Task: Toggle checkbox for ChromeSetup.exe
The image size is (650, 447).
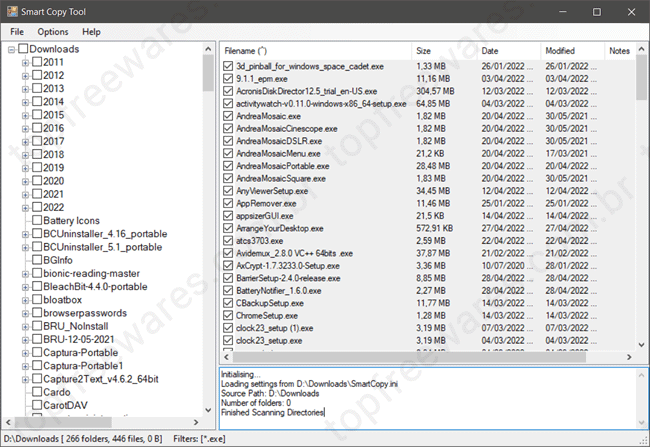Action: pos(230,315)
